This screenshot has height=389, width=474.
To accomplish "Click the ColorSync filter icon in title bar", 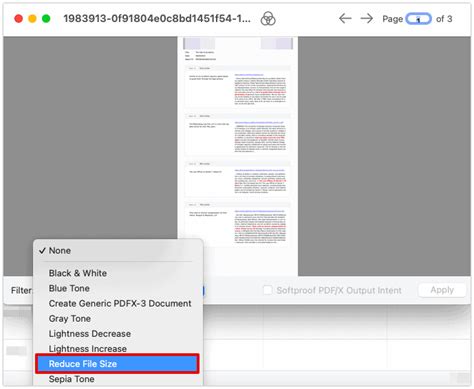I will tap(268, 19).
